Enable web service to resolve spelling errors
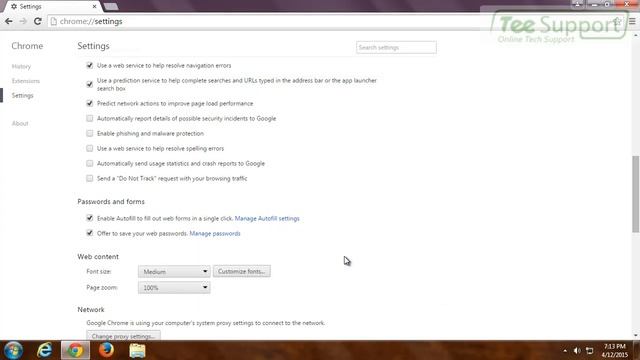 [x=89, y=148]
